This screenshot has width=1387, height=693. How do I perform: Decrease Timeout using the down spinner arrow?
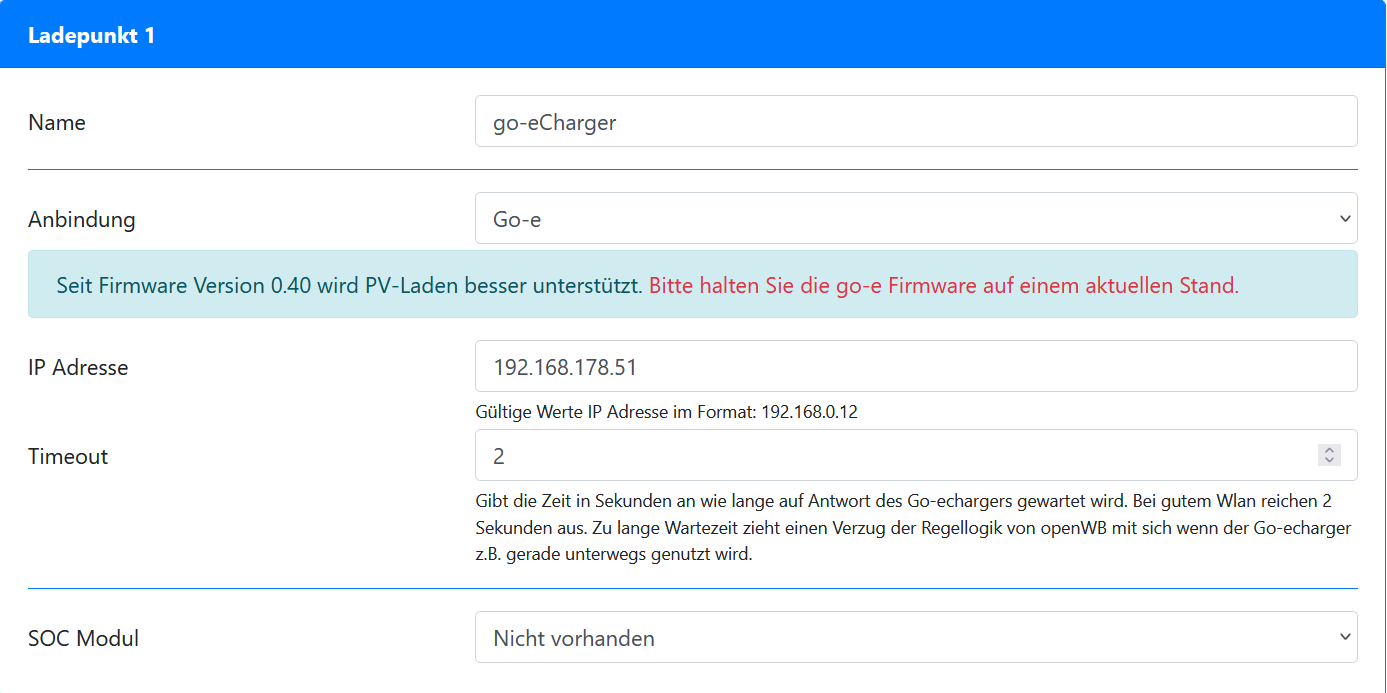click(x=1329, y=461)
